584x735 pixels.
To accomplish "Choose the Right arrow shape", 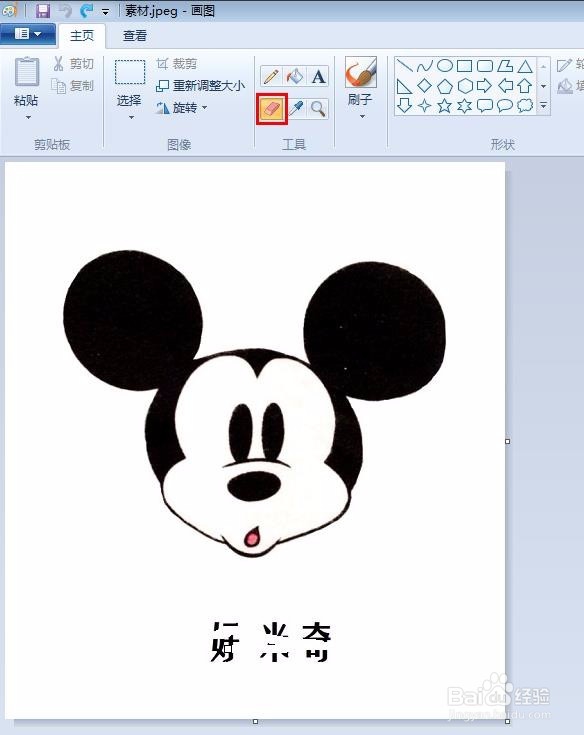I will point(485,86).
